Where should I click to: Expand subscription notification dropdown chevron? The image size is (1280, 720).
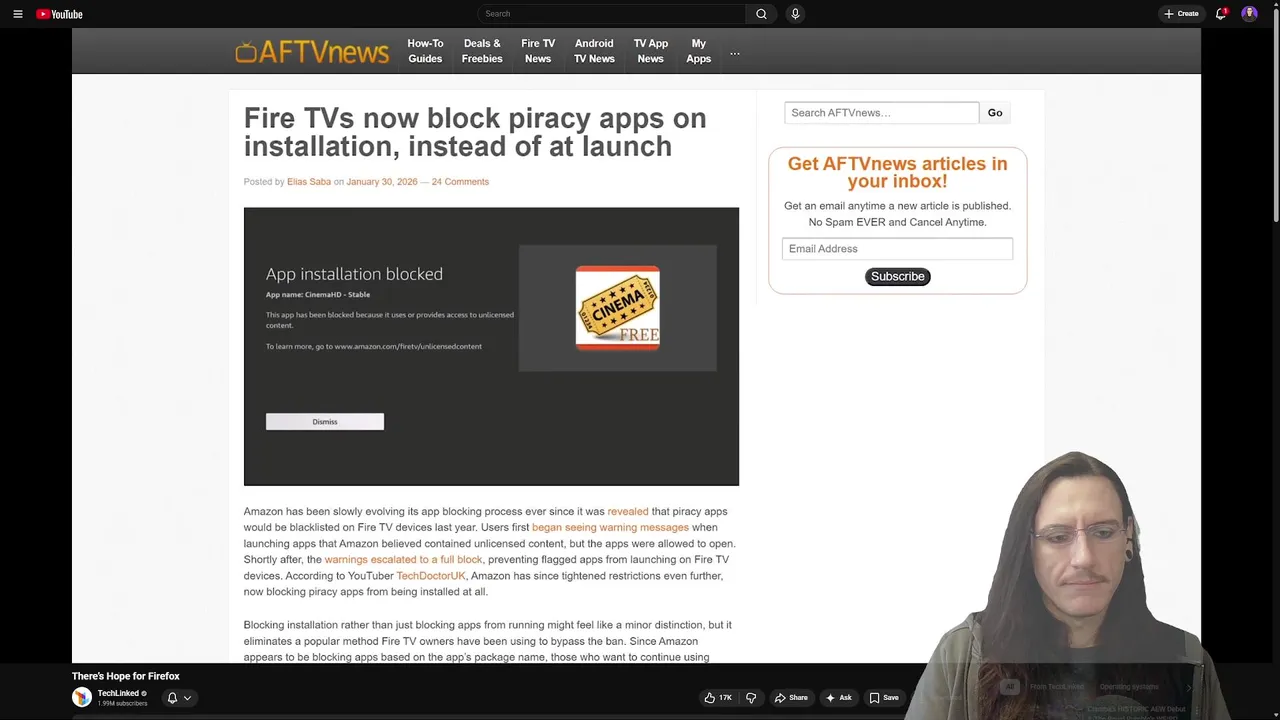pyautogui.click(x=187, y=698)
